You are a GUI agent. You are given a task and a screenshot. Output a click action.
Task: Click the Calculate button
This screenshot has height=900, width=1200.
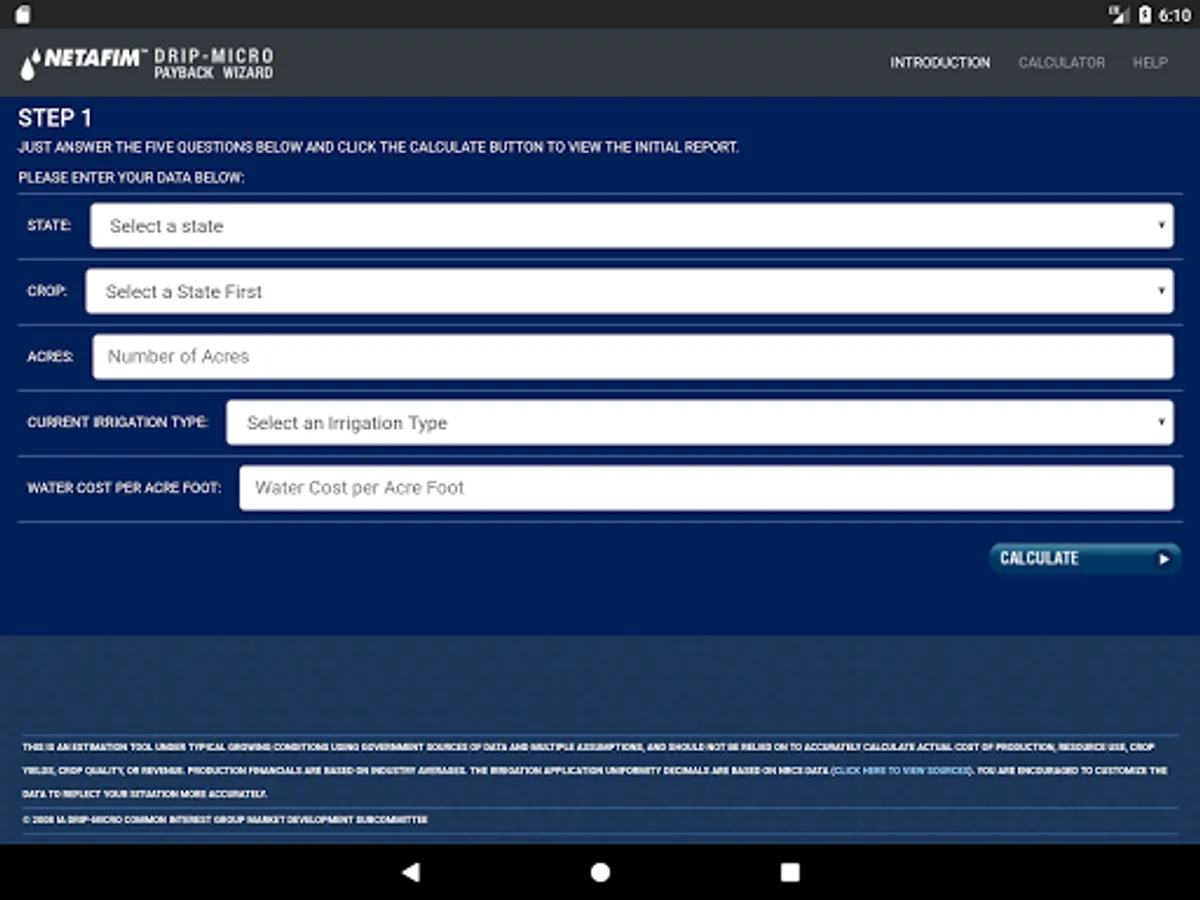click(x=1085, y=558)
